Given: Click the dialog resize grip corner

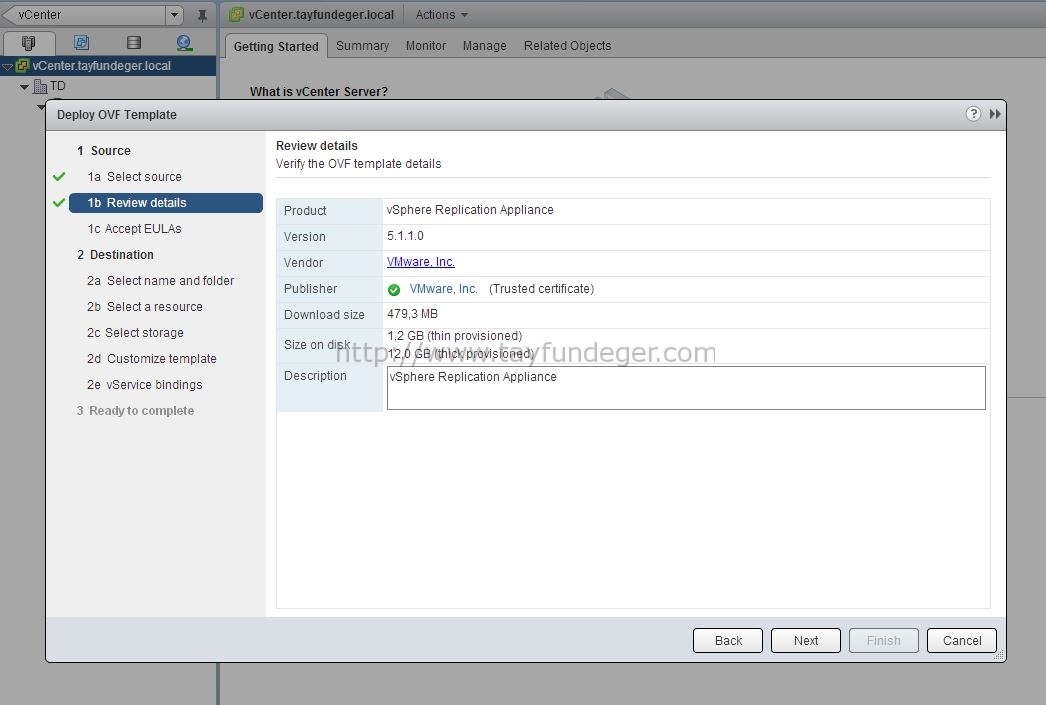Looking at the screenshot, I should click(999, 656).
